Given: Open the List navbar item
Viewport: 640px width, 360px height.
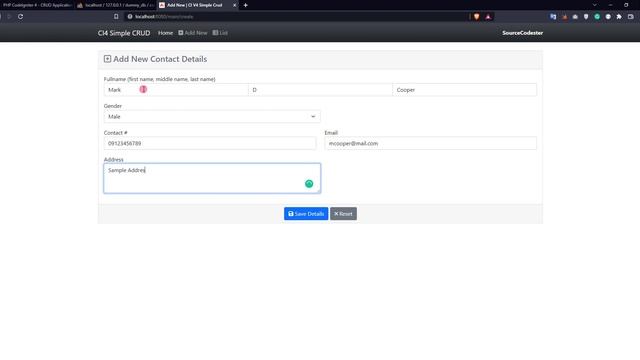Looking at the screenshot, I should coord(220,33).
